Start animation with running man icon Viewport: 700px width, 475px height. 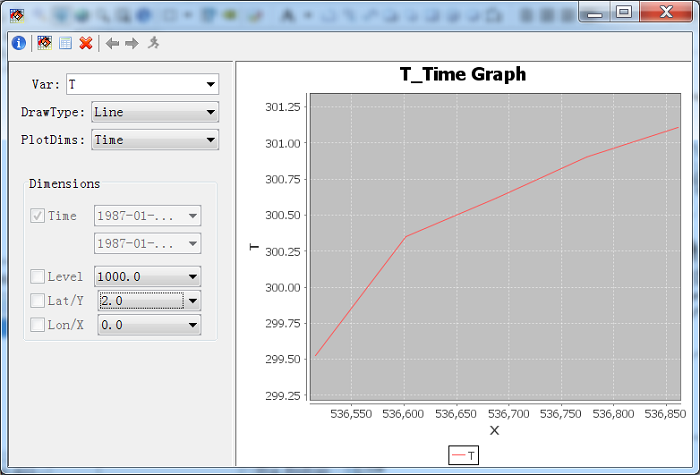tap(154, 43)
